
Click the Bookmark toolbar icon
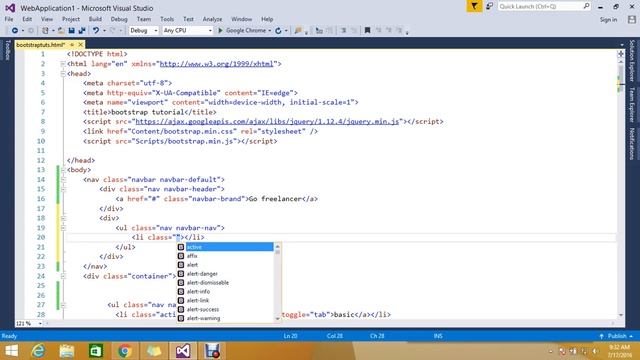click(x=367, y=31)
